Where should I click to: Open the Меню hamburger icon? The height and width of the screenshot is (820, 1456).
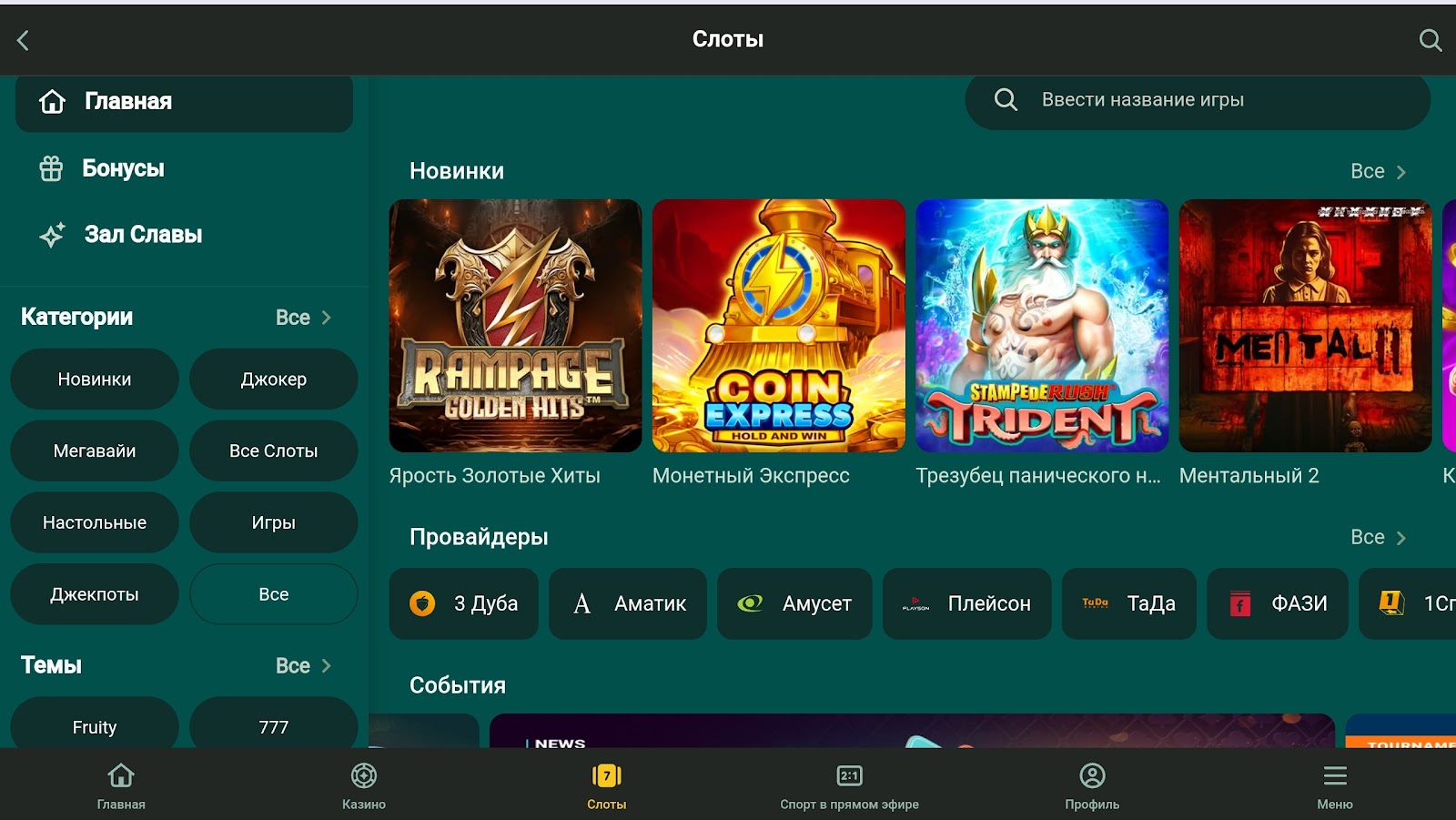(x=1334, y=786)
